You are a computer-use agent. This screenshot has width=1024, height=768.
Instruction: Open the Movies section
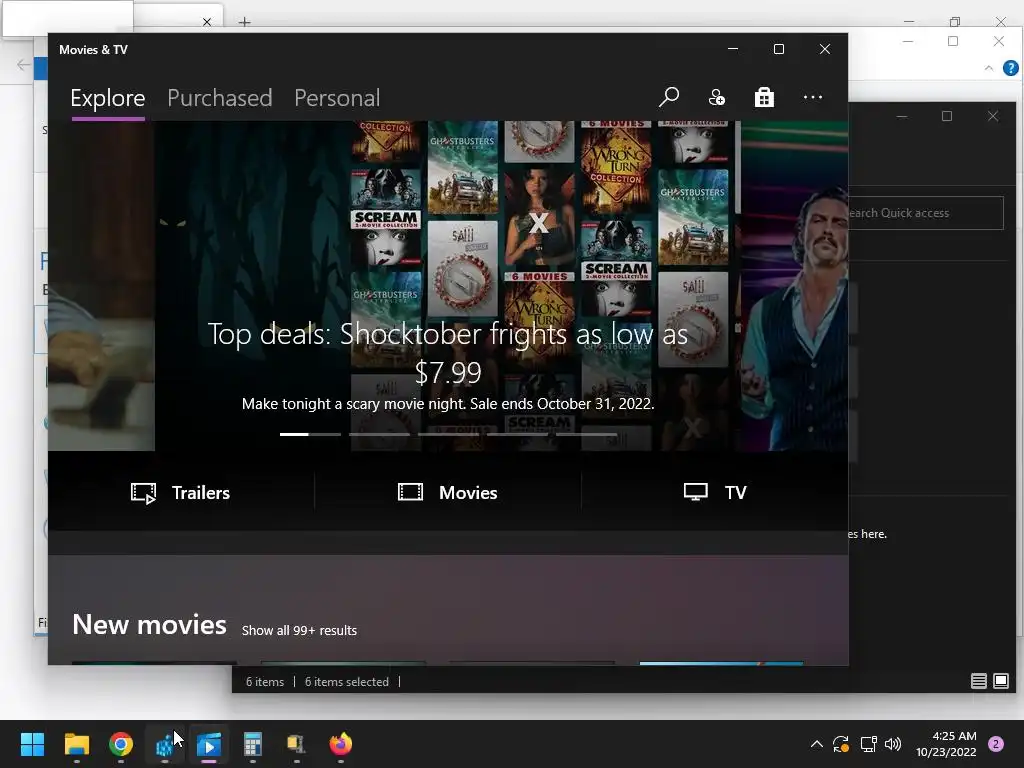coord(448,492)
